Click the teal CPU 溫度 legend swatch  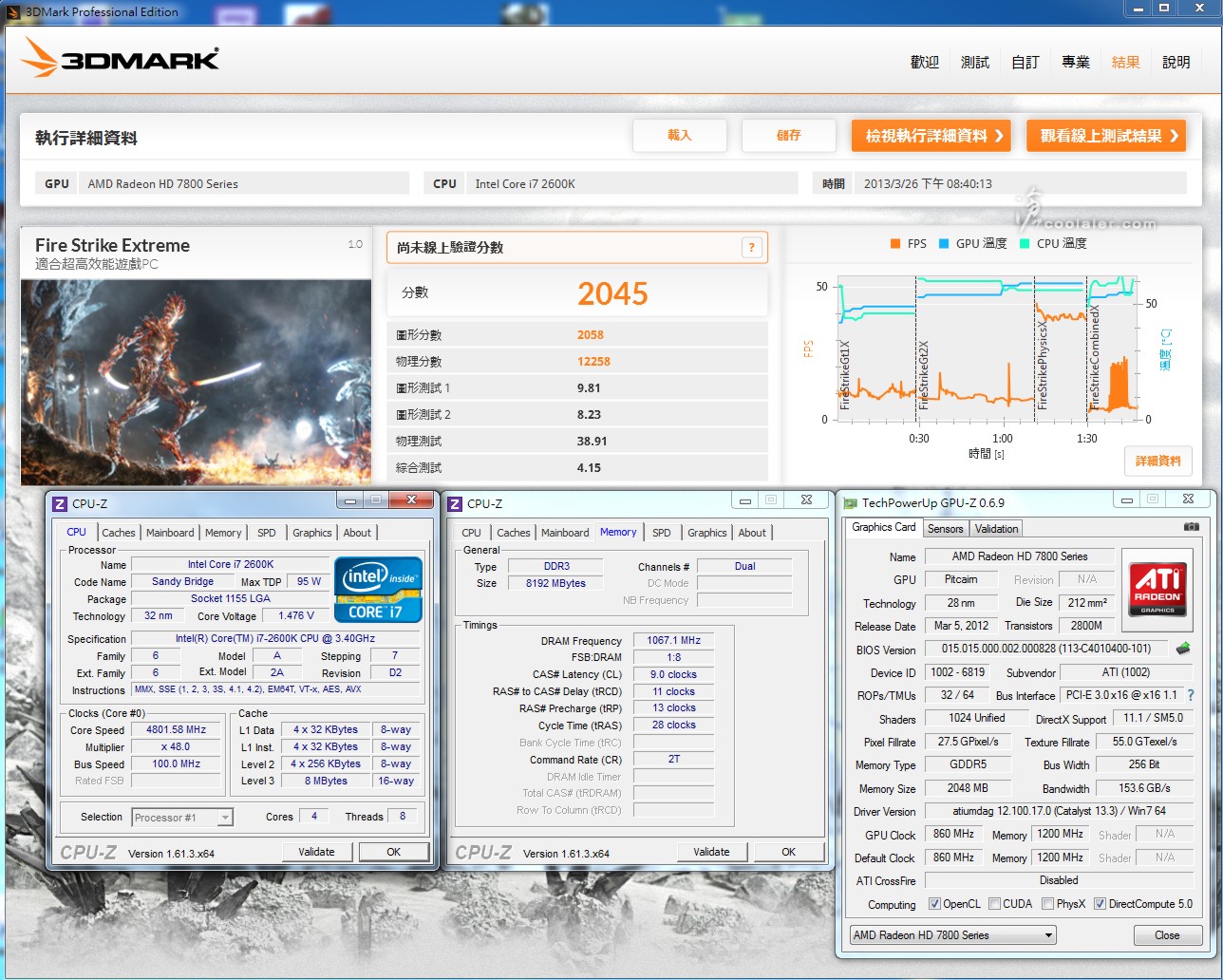[1025, 244]
